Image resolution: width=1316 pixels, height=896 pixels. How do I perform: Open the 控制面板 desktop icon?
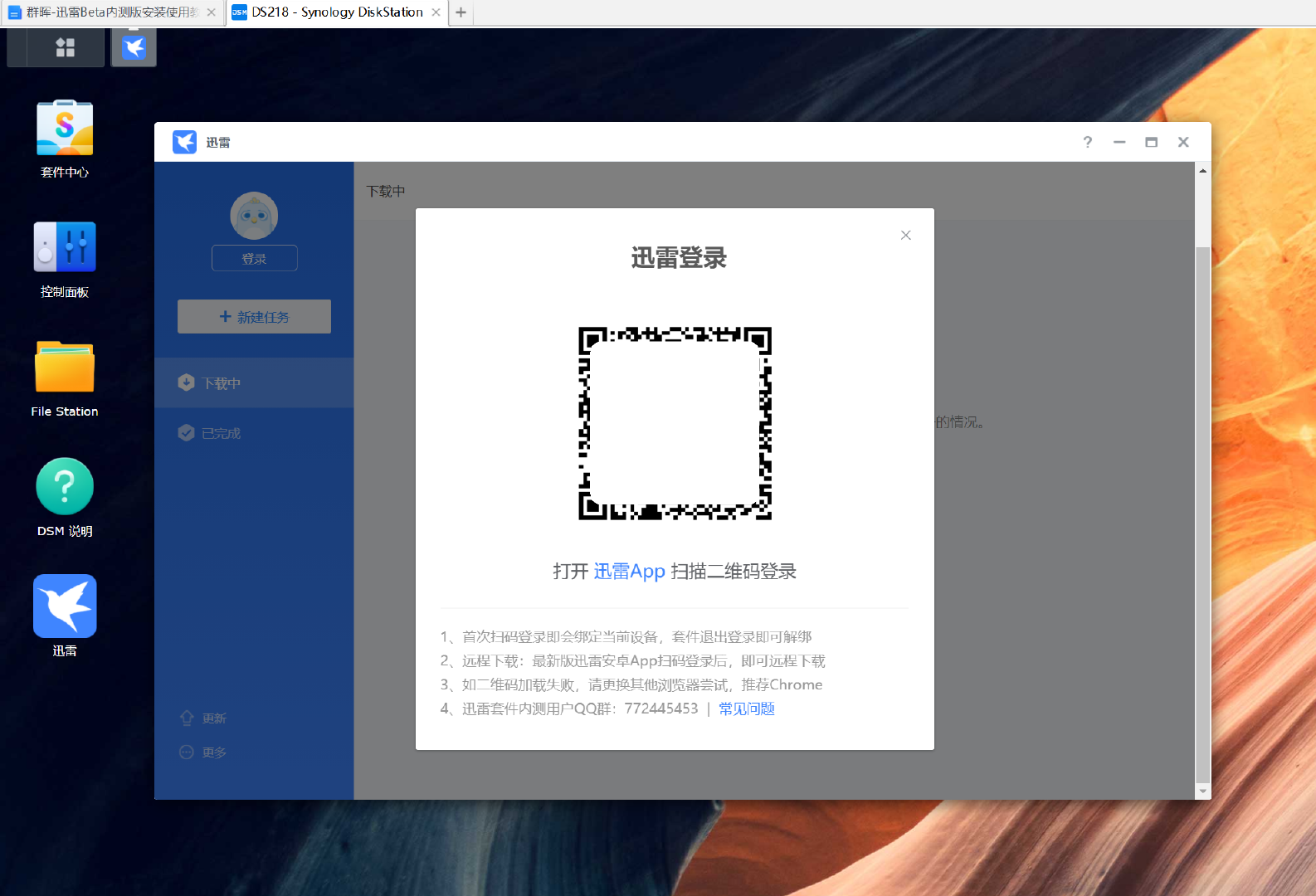click(x=65, y=260)
